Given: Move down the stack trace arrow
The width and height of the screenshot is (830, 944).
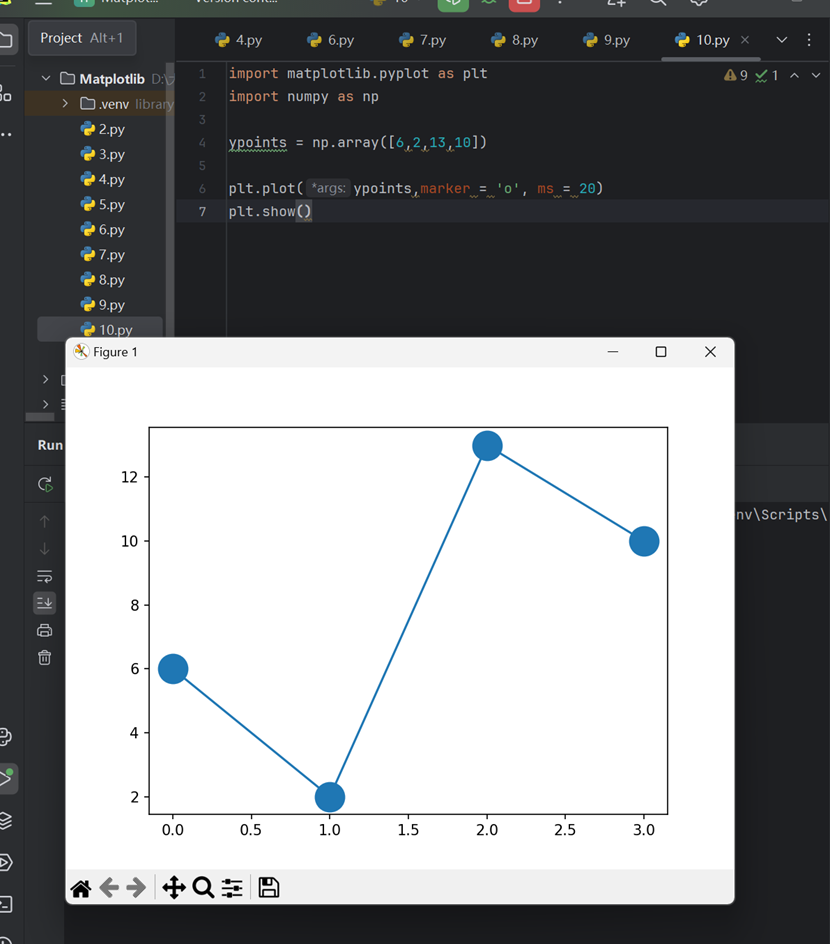Looking at the screenshot, I should pyautogui.click(x=45, y=549).
